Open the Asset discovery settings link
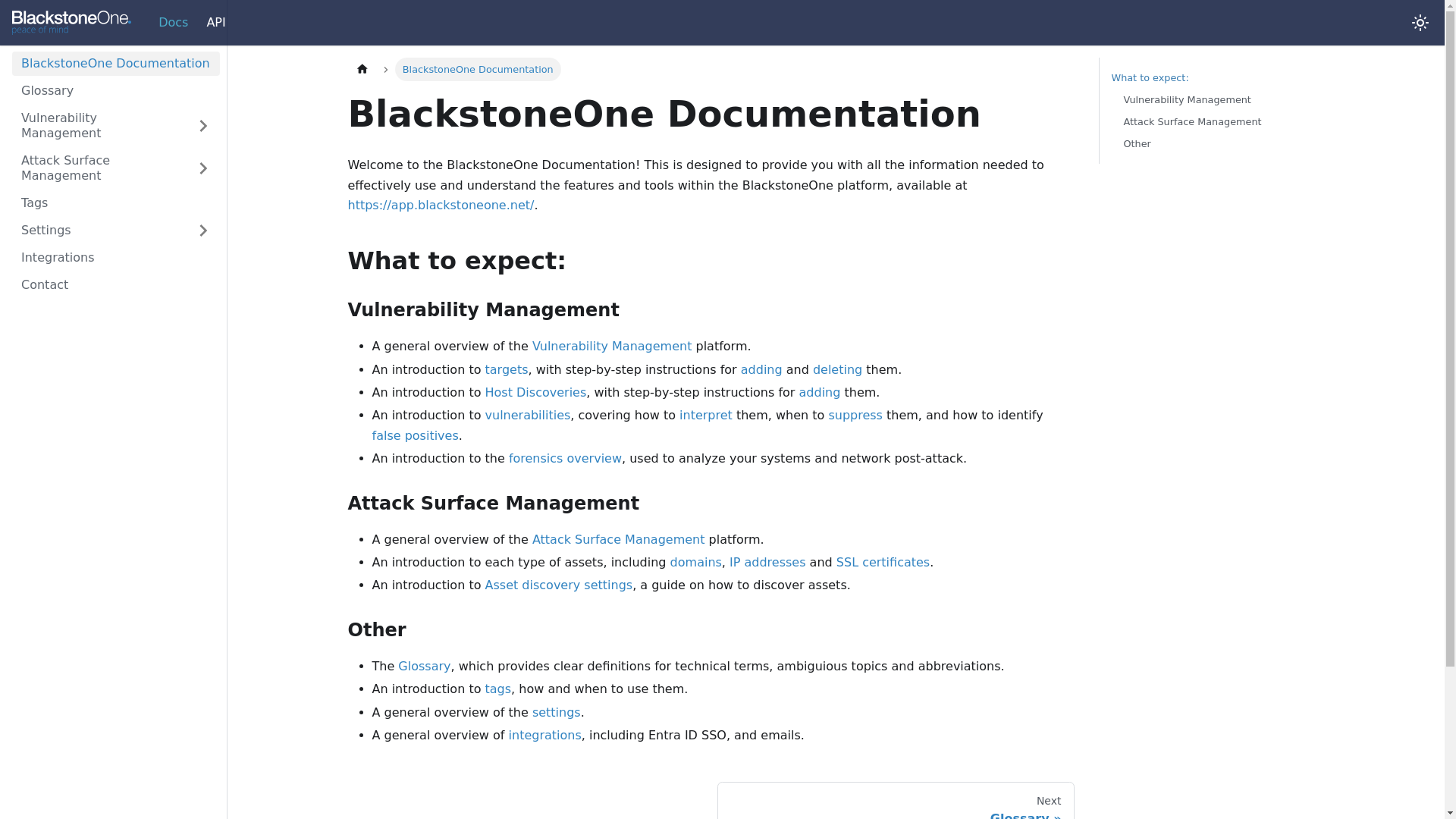Screen dimensions: 1456x819 click(559, 585)
